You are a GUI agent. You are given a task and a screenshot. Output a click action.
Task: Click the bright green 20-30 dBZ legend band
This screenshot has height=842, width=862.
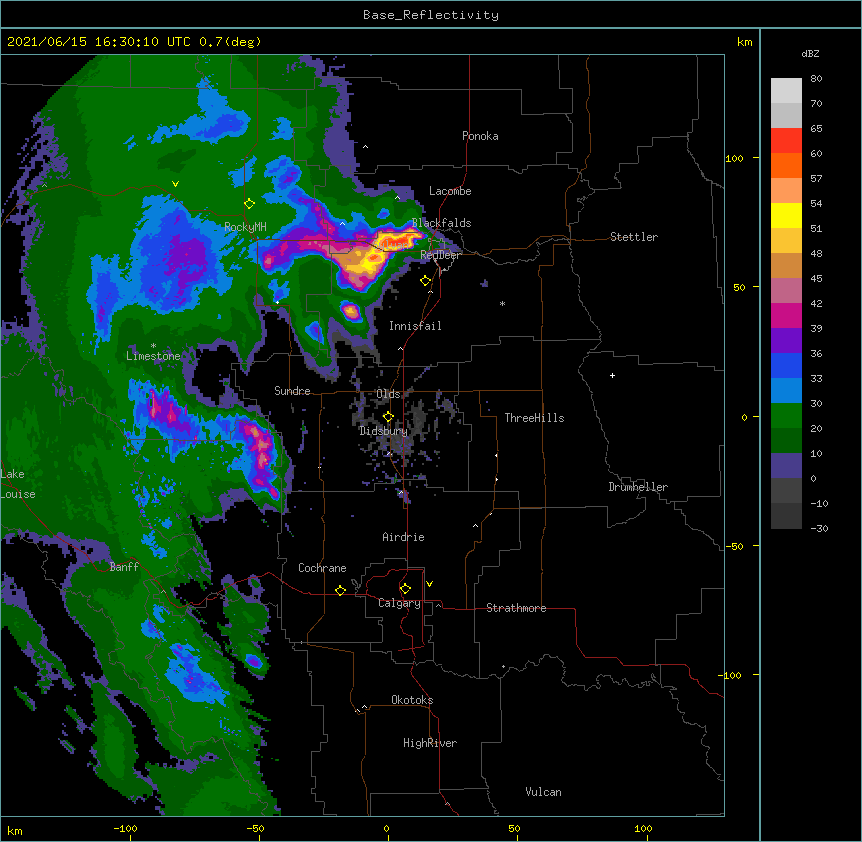click(x=786, y=416)
